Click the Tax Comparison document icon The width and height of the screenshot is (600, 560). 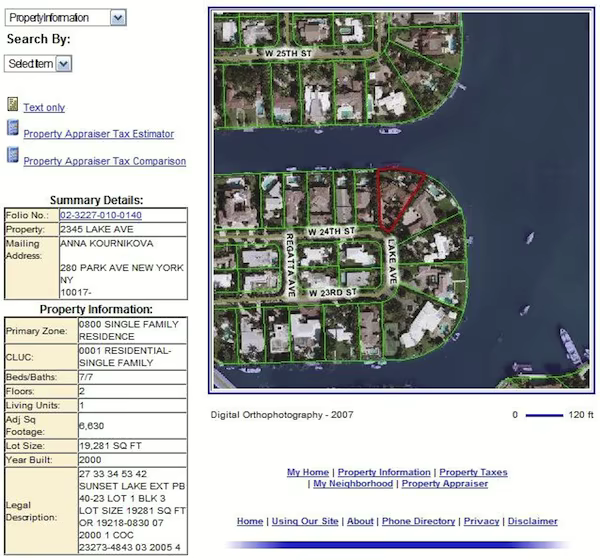[x=13, y=155]
